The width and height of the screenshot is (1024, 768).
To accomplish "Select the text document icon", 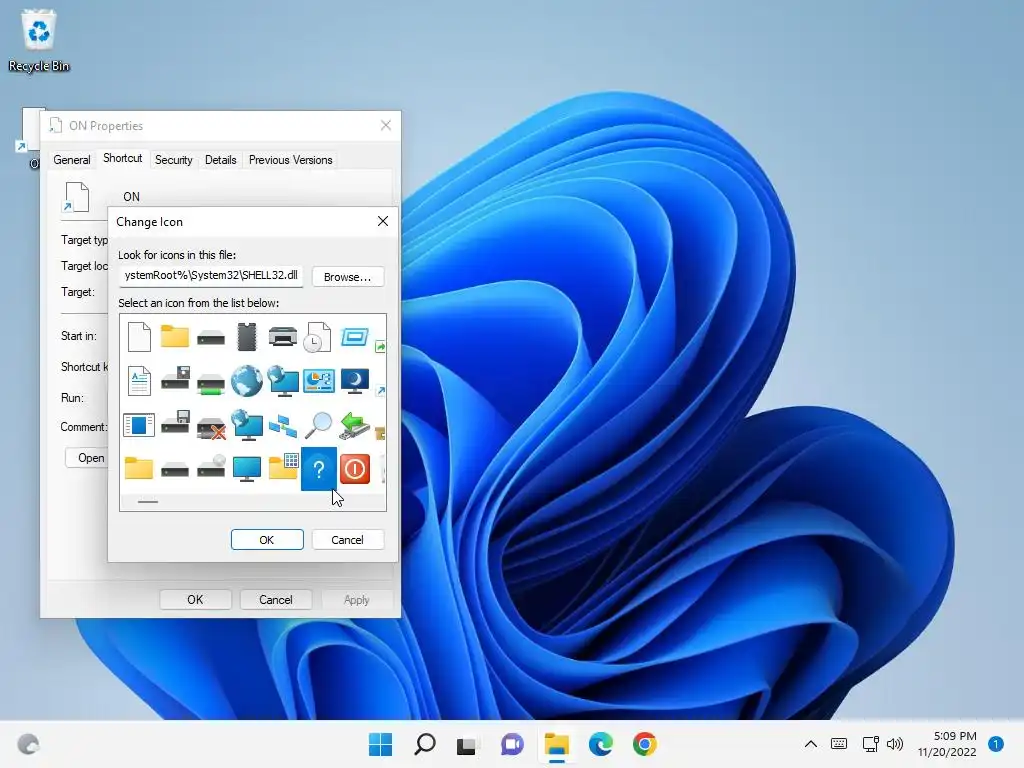I will [139, 381].
